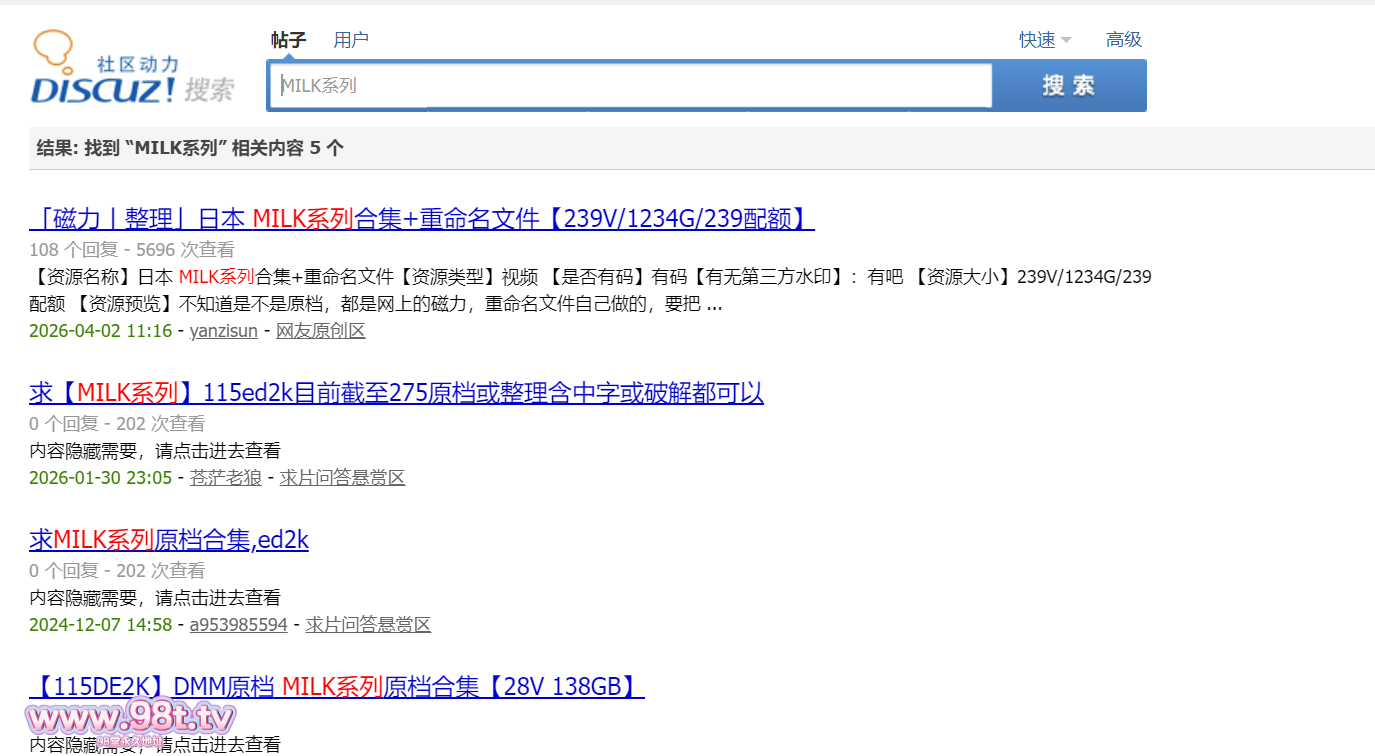
Task: Click 内容隐藏需要 text under 求MILK系列原档合集,ed2k
Action: (155, 598)
